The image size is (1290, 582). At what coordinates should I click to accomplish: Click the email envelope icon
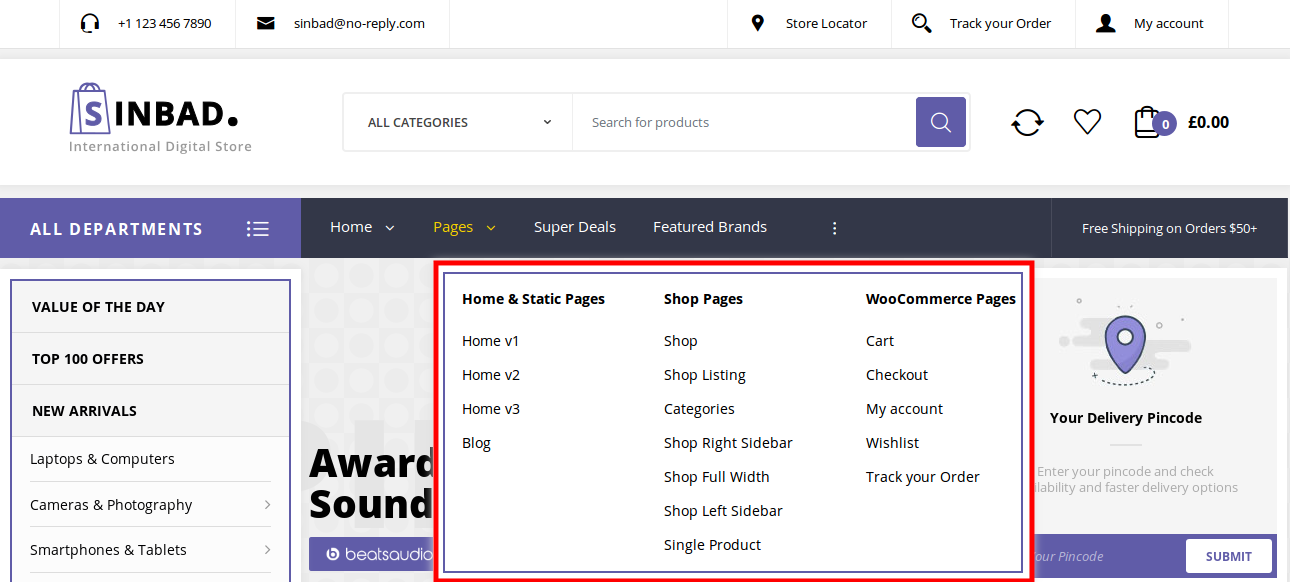click(x=266, y=23)
